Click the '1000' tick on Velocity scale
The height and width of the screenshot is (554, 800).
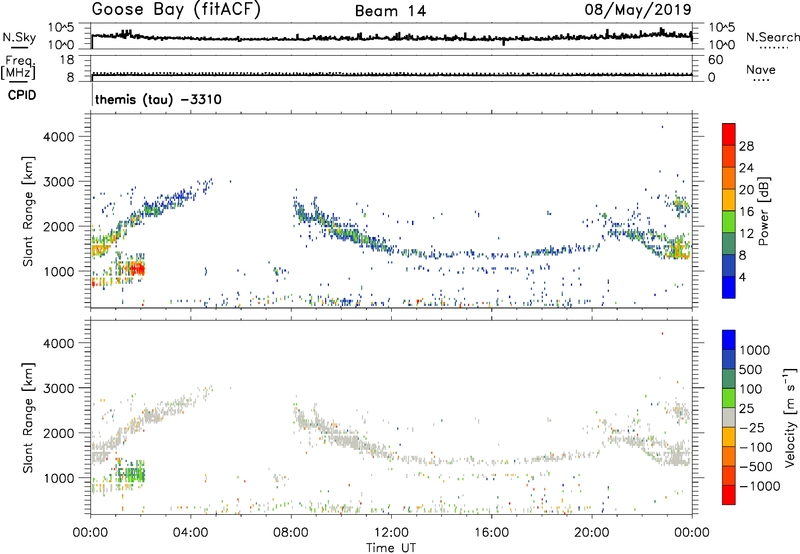pyautogui.click(x=755, y=350)
